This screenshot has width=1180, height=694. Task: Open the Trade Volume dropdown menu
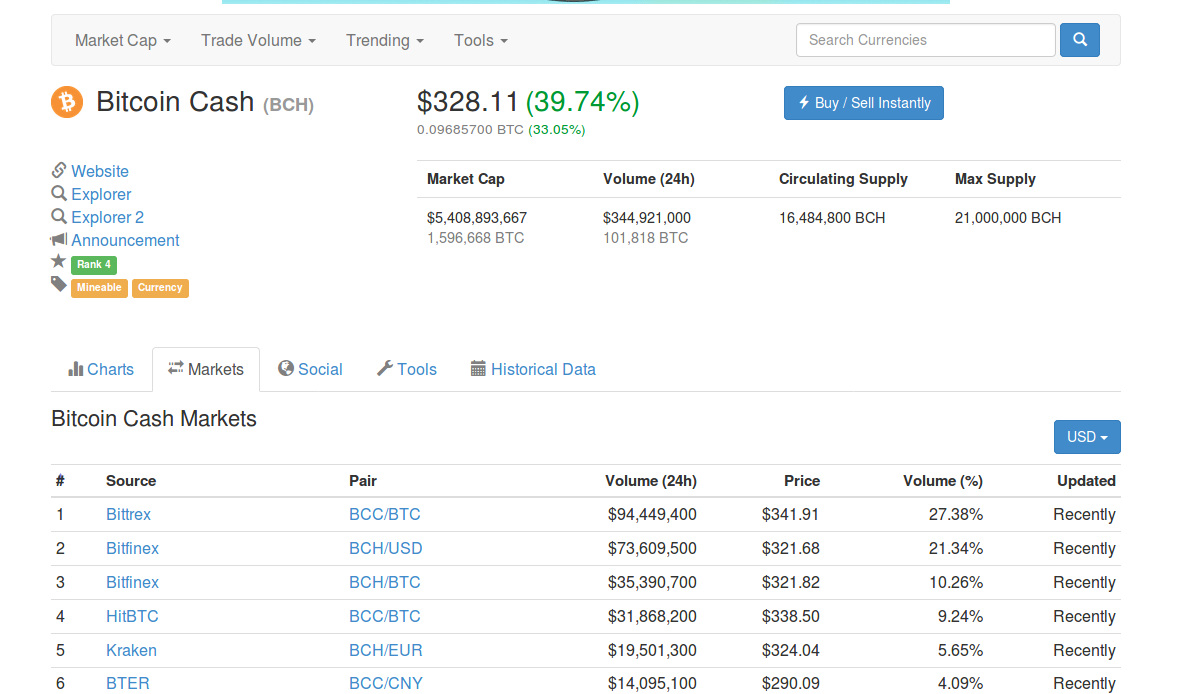(258, 41)
